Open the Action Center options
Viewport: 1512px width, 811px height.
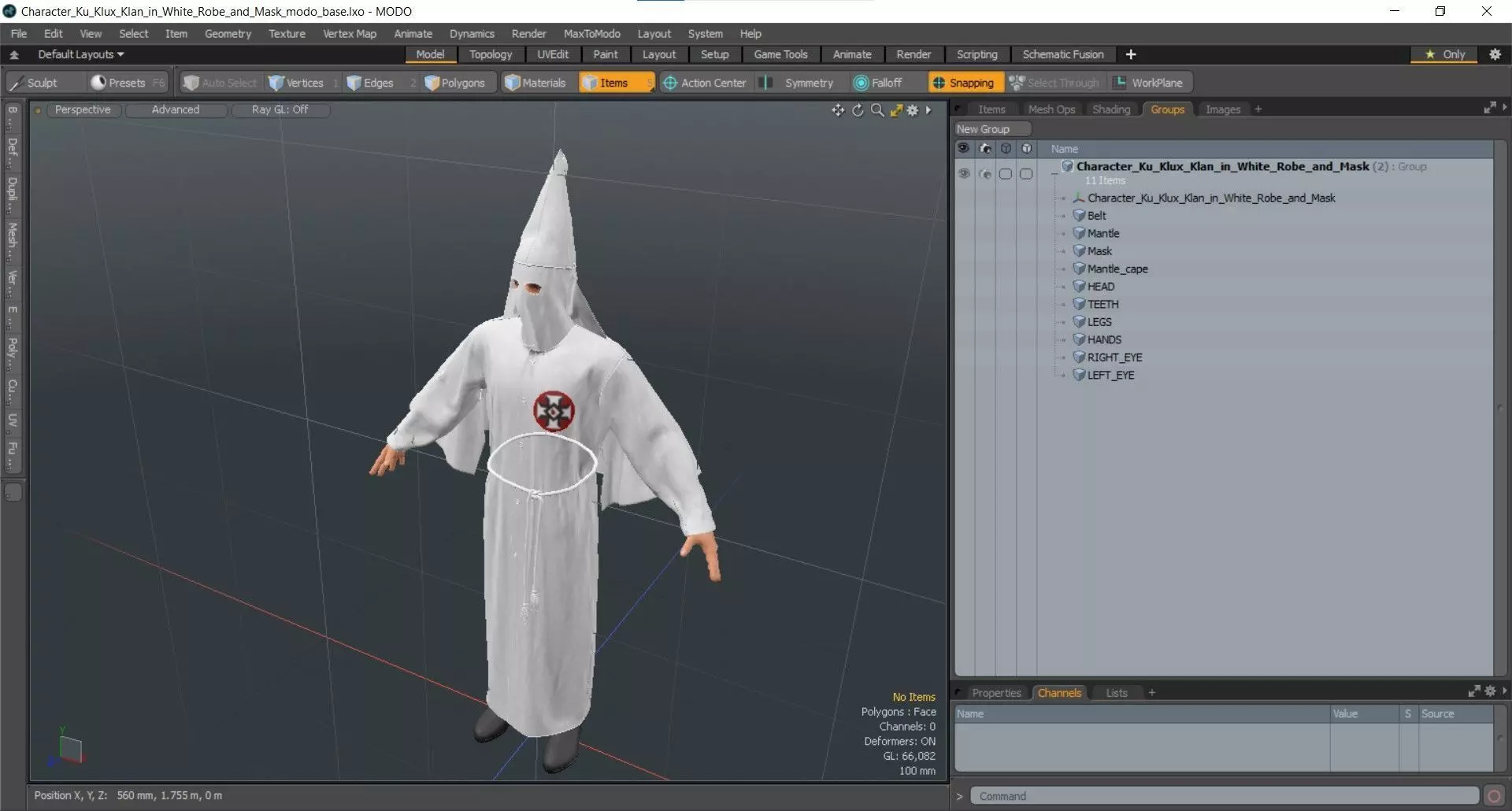[705, 83]
